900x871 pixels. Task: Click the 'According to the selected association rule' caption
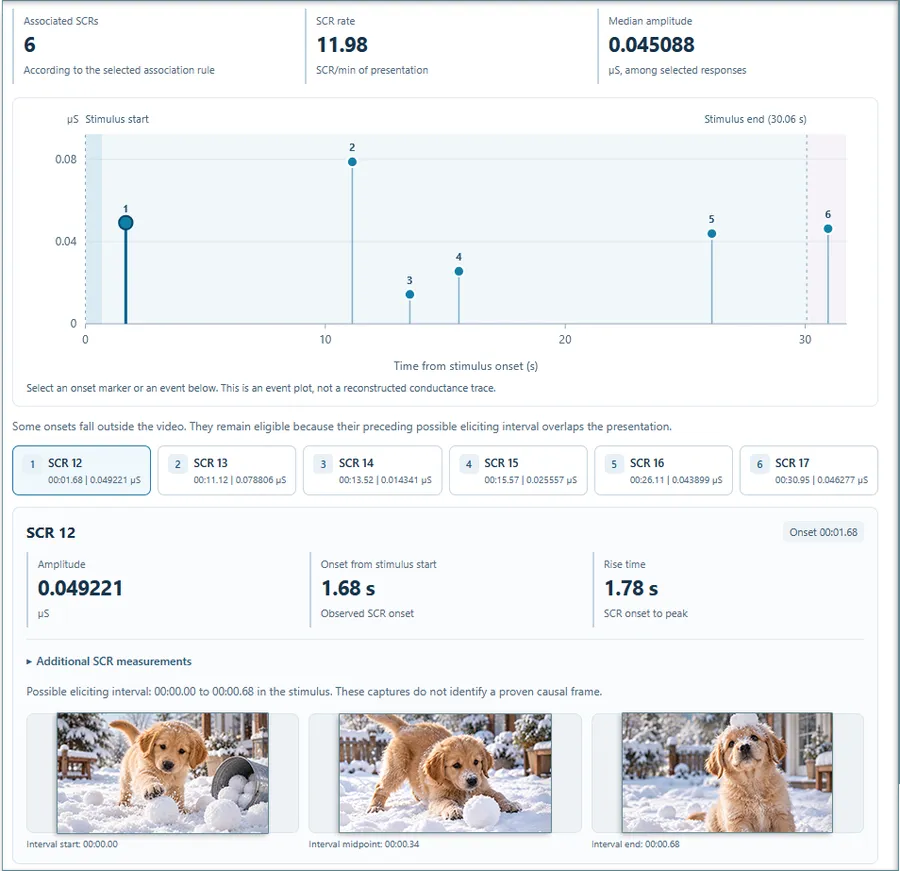click(x=119, y=70)
